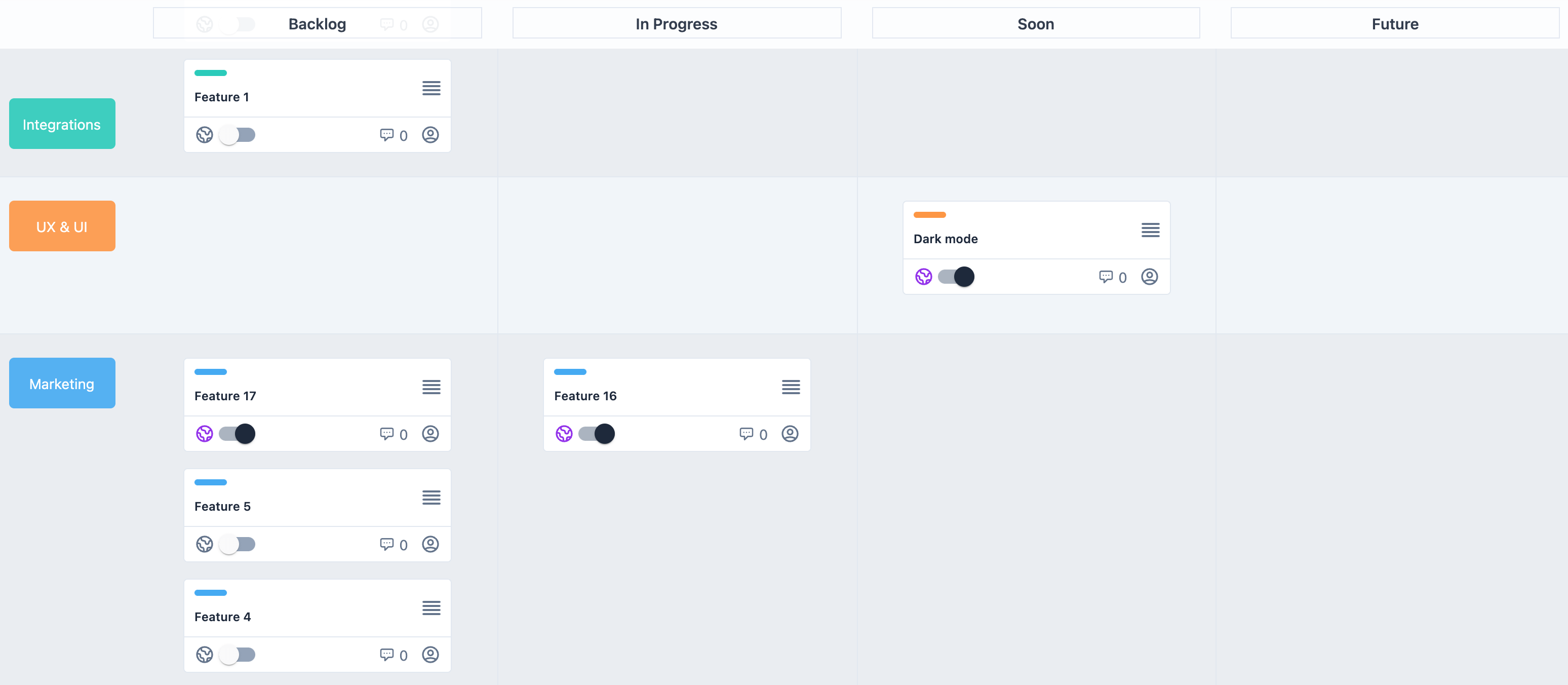Open the Dark mode card hamburger menu

pyautogui.click(x=1150, y=230)
